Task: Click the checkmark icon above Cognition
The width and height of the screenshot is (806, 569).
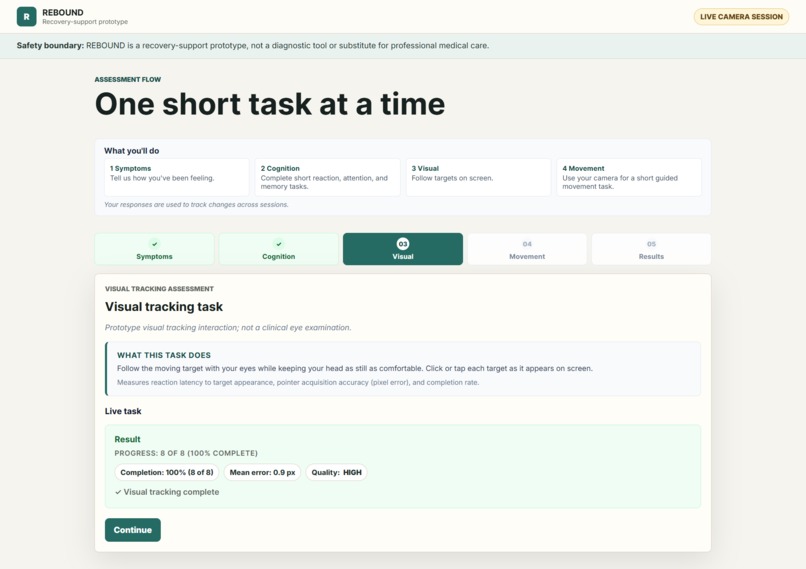Action: click(x=279, y=244)
